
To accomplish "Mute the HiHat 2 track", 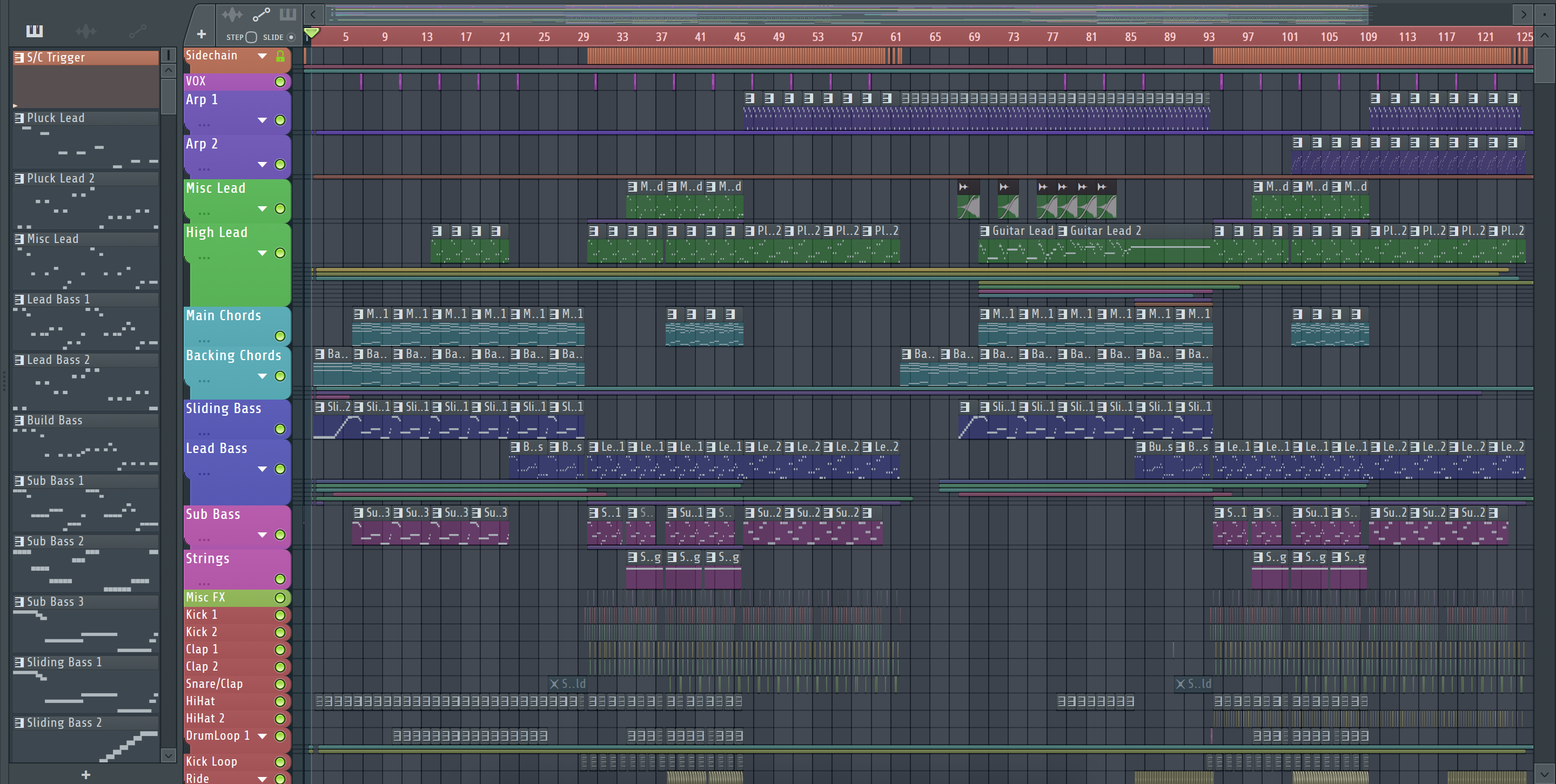I will 280,719.
